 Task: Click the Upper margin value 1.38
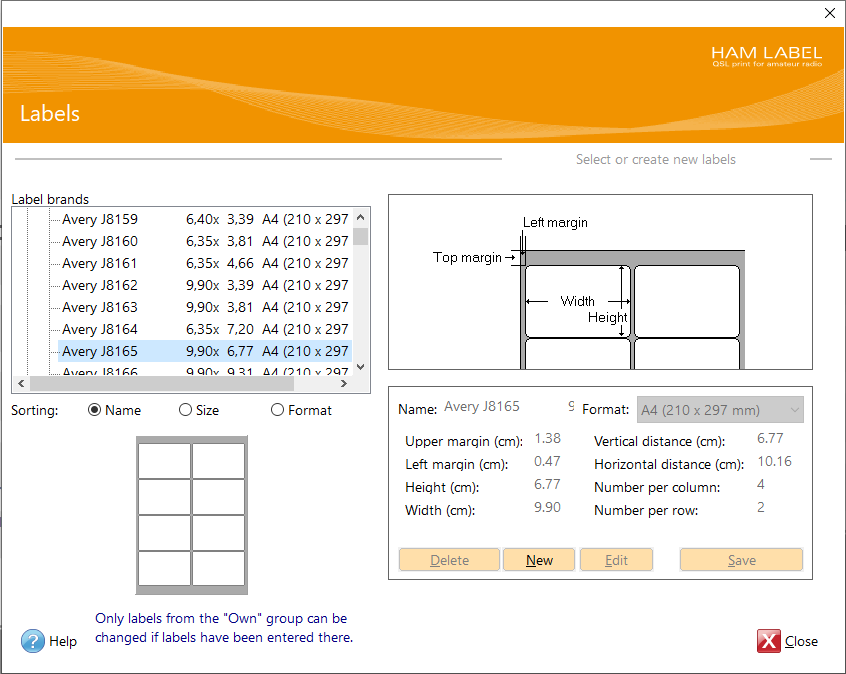pyautogui.click(x=548, y=438)
